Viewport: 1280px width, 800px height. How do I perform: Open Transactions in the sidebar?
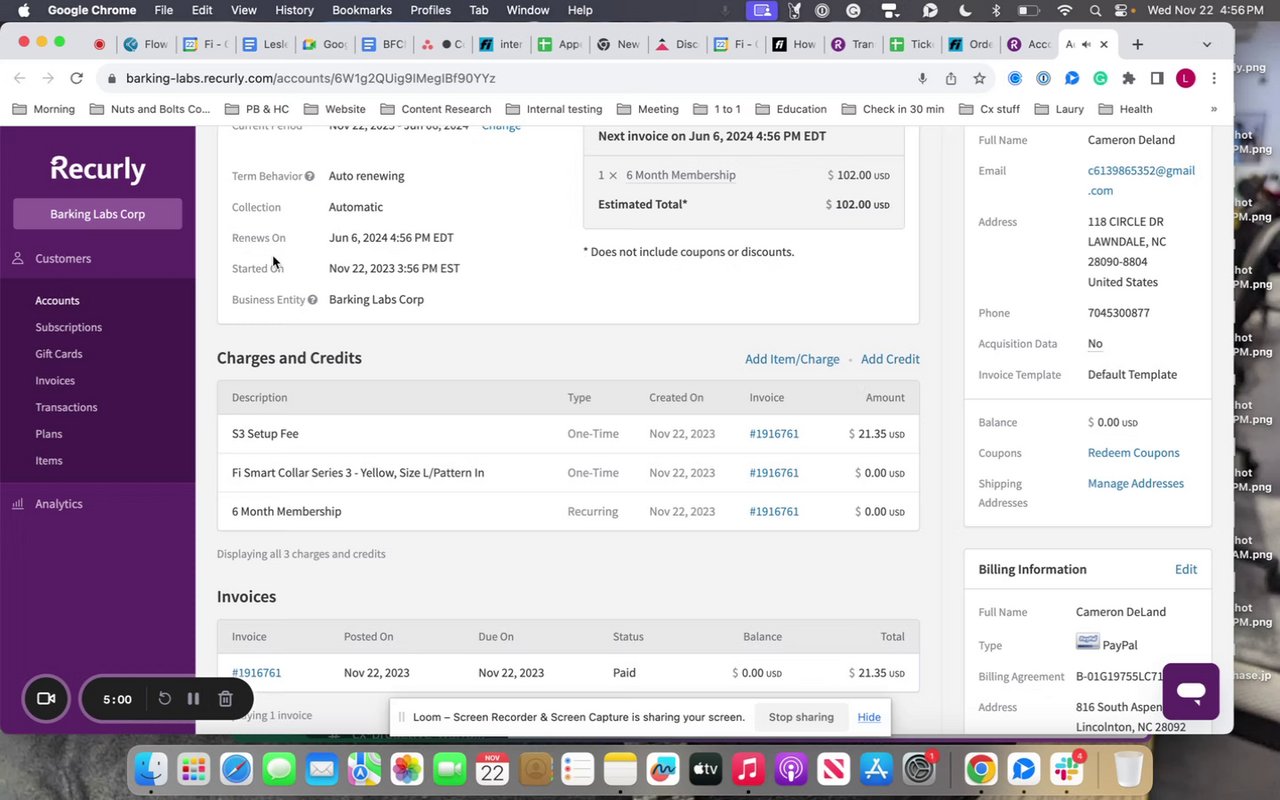pos(66,408)
